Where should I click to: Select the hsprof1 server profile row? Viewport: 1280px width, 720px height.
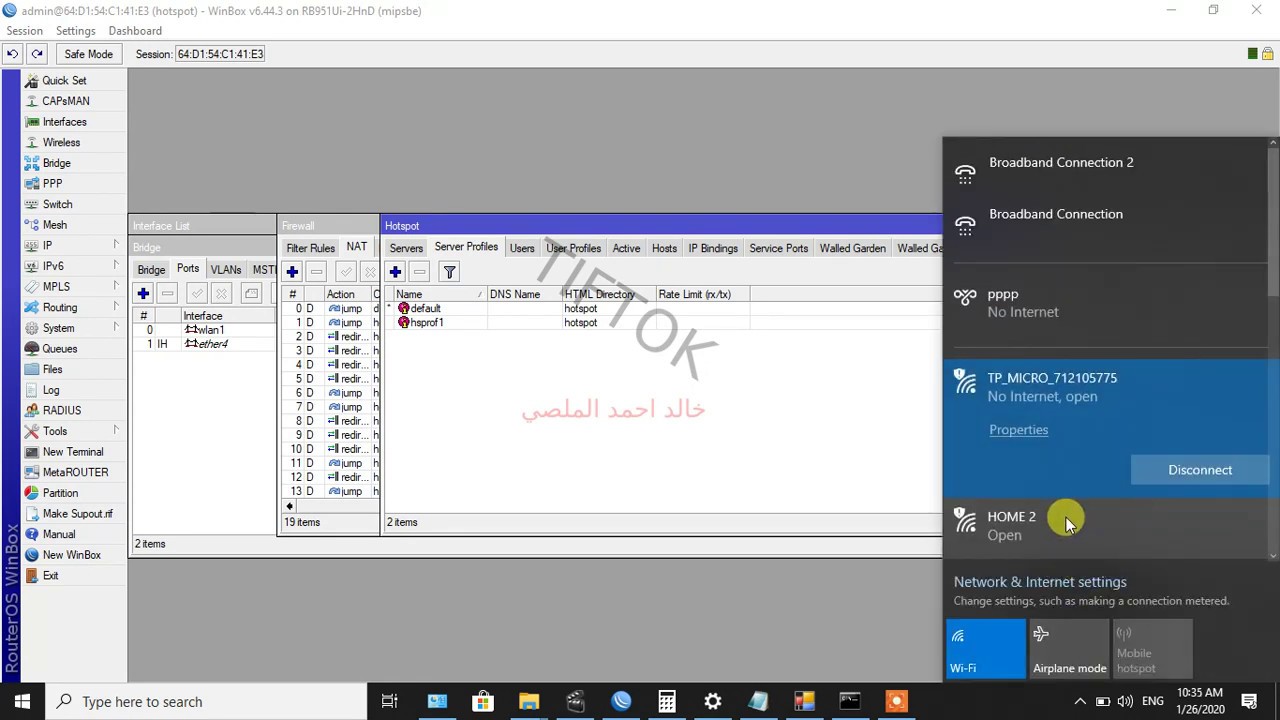(663, 322)
